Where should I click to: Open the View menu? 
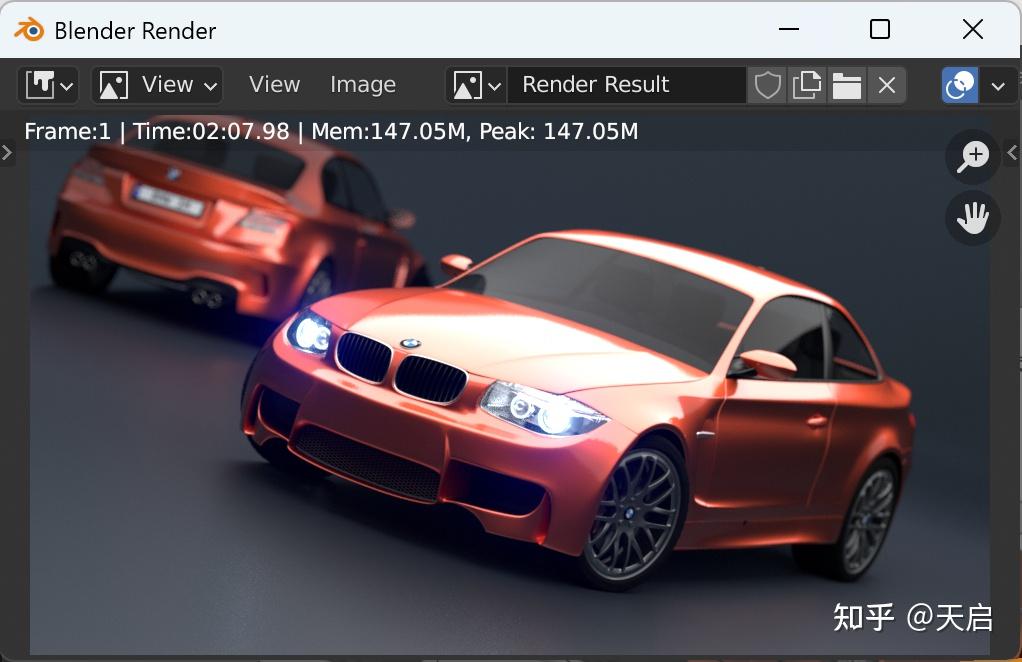274,85
